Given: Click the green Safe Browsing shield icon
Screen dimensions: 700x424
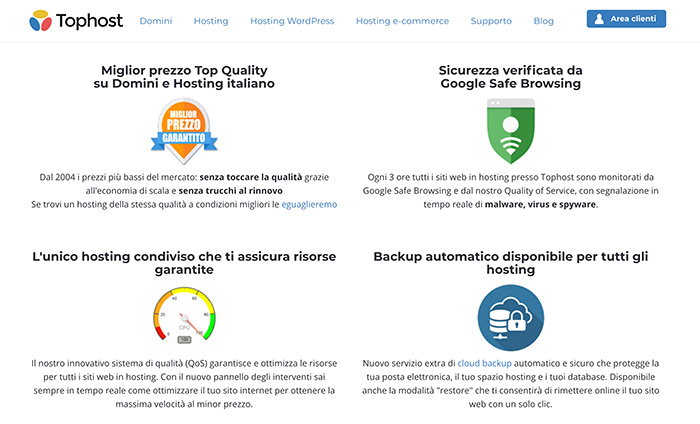Looking at the screenshot, I should [x=510, y=131].
